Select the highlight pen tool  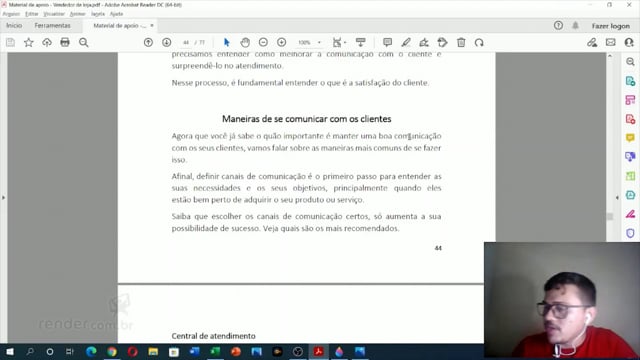[x=406, y=42]
